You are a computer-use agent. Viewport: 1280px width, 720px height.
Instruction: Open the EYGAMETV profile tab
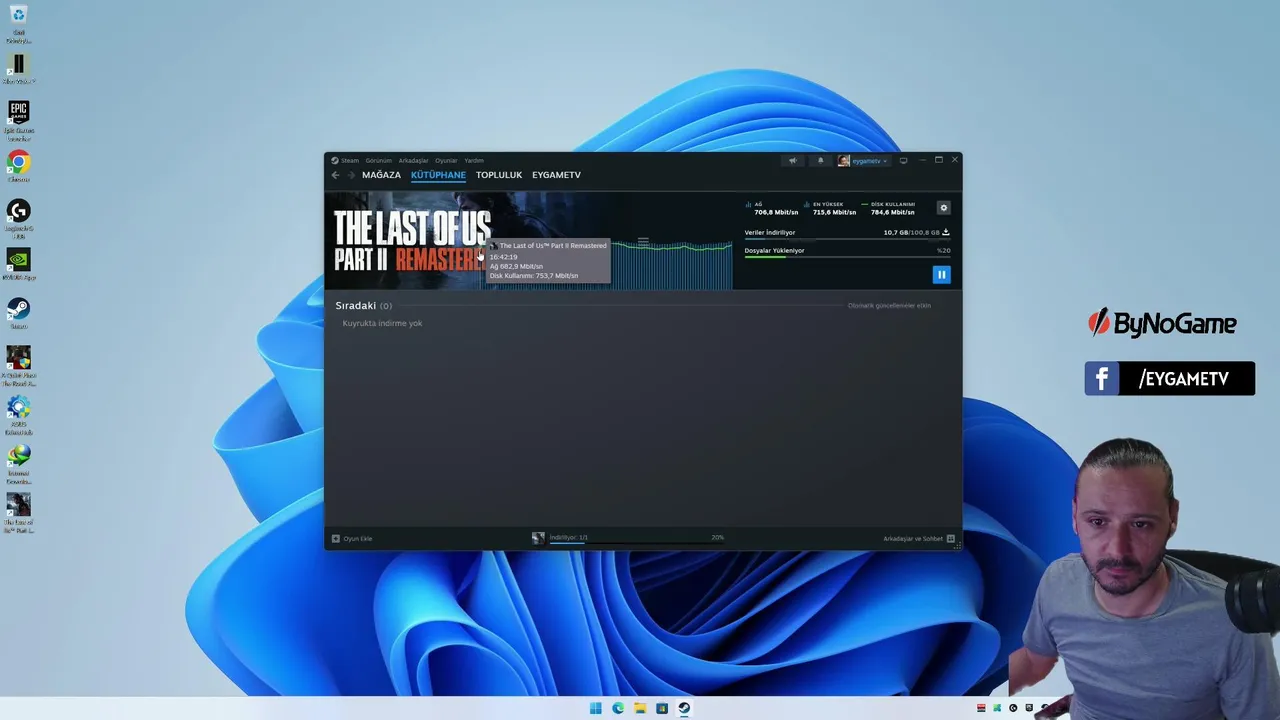pyautogui.click(x=556, y=175)
